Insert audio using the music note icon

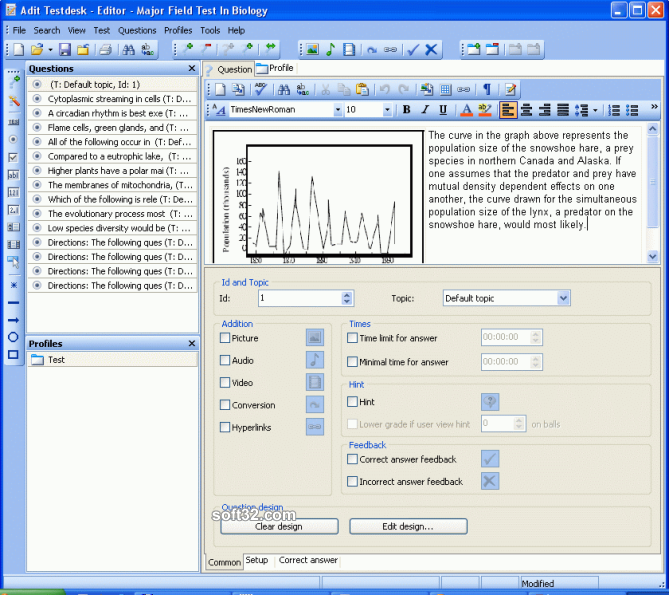(330, 49)
